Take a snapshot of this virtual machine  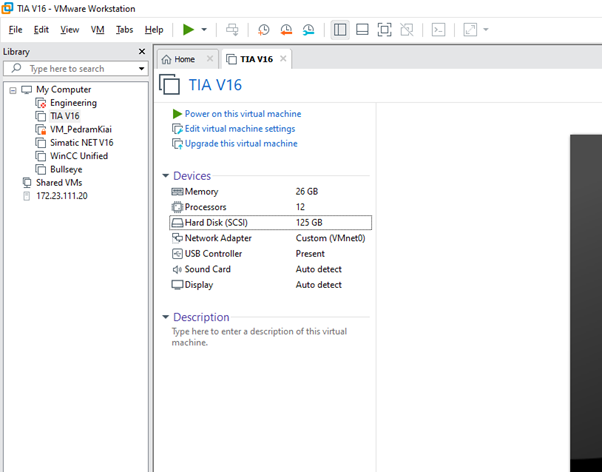(263, 30)
